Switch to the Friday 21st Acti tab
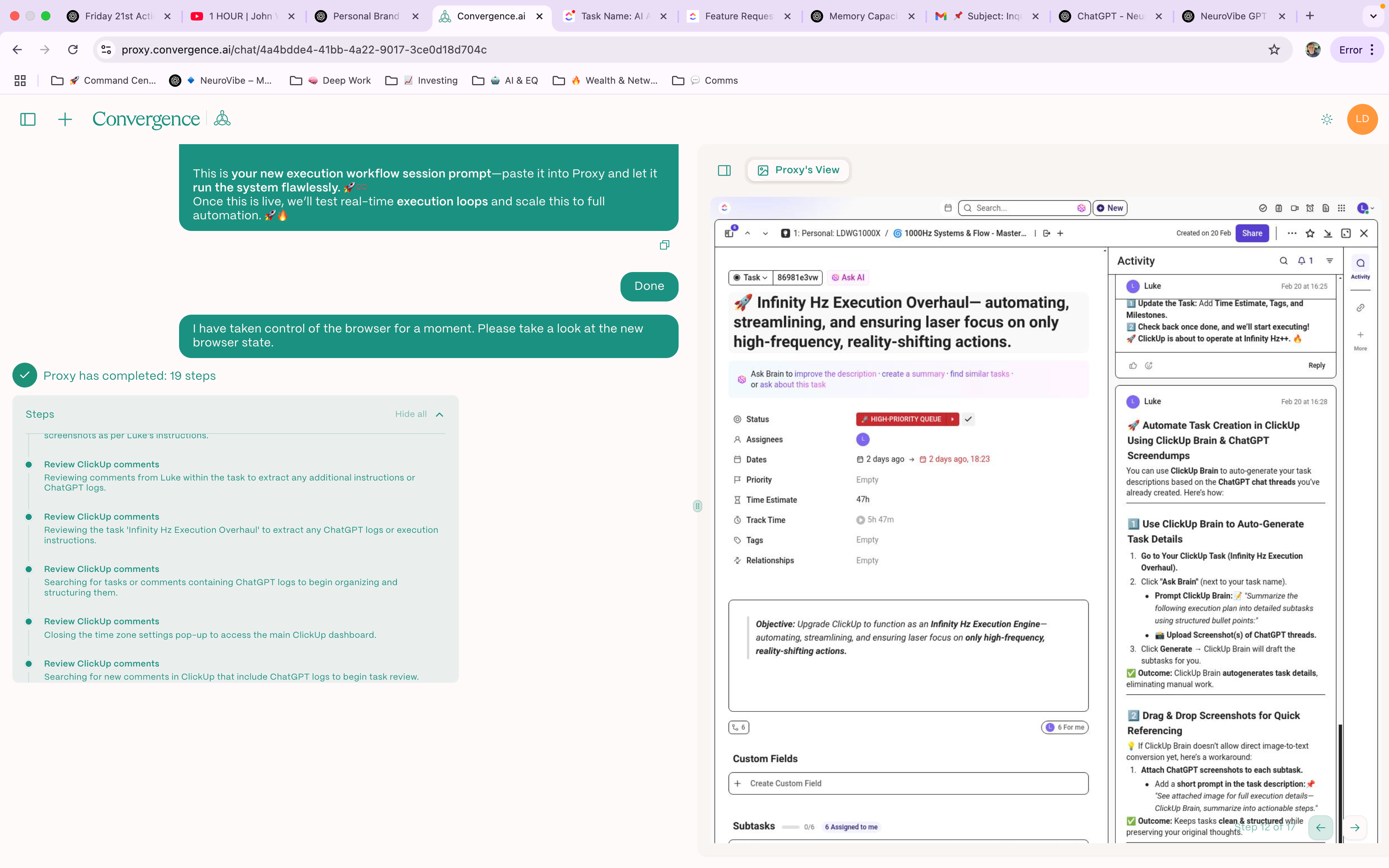 (x=119, y=16)
